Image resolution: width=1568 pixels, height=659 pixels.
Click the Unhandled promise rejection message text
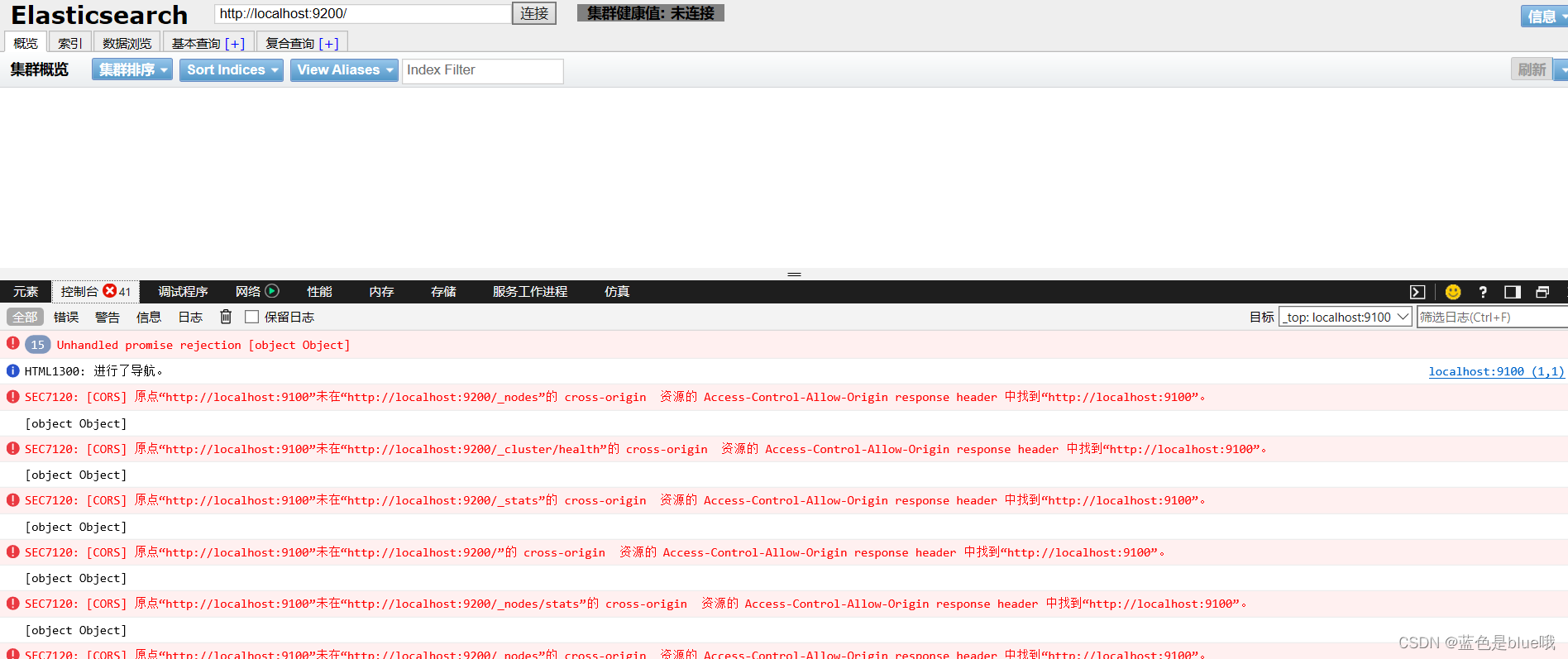coord(203,345)
